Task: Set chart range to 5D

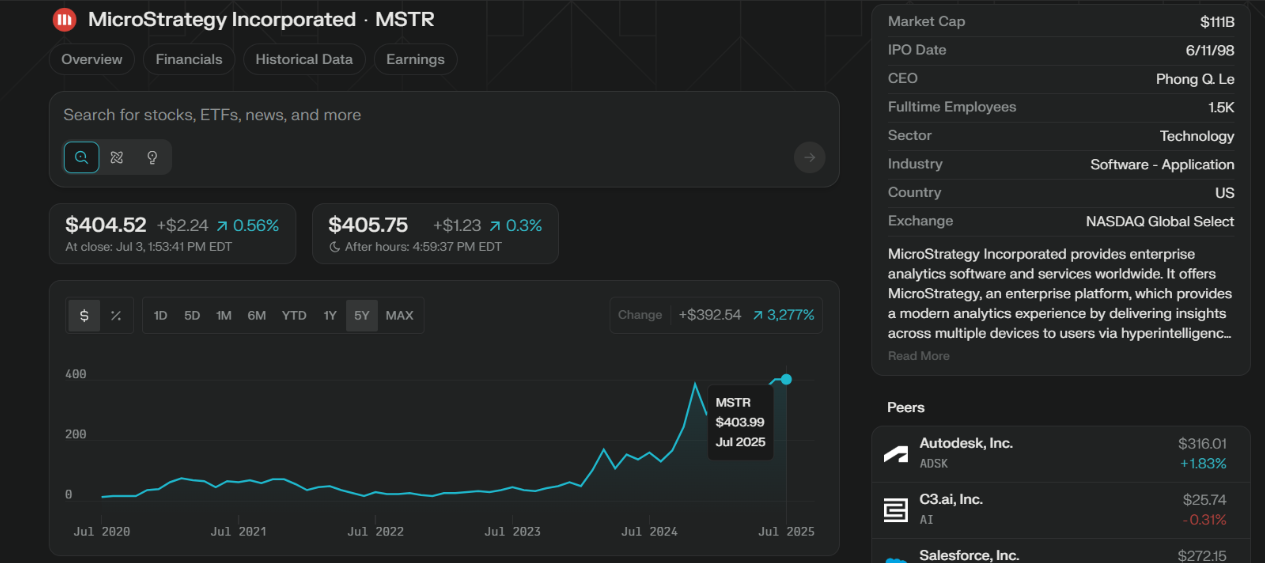Action: click(192, 315)
